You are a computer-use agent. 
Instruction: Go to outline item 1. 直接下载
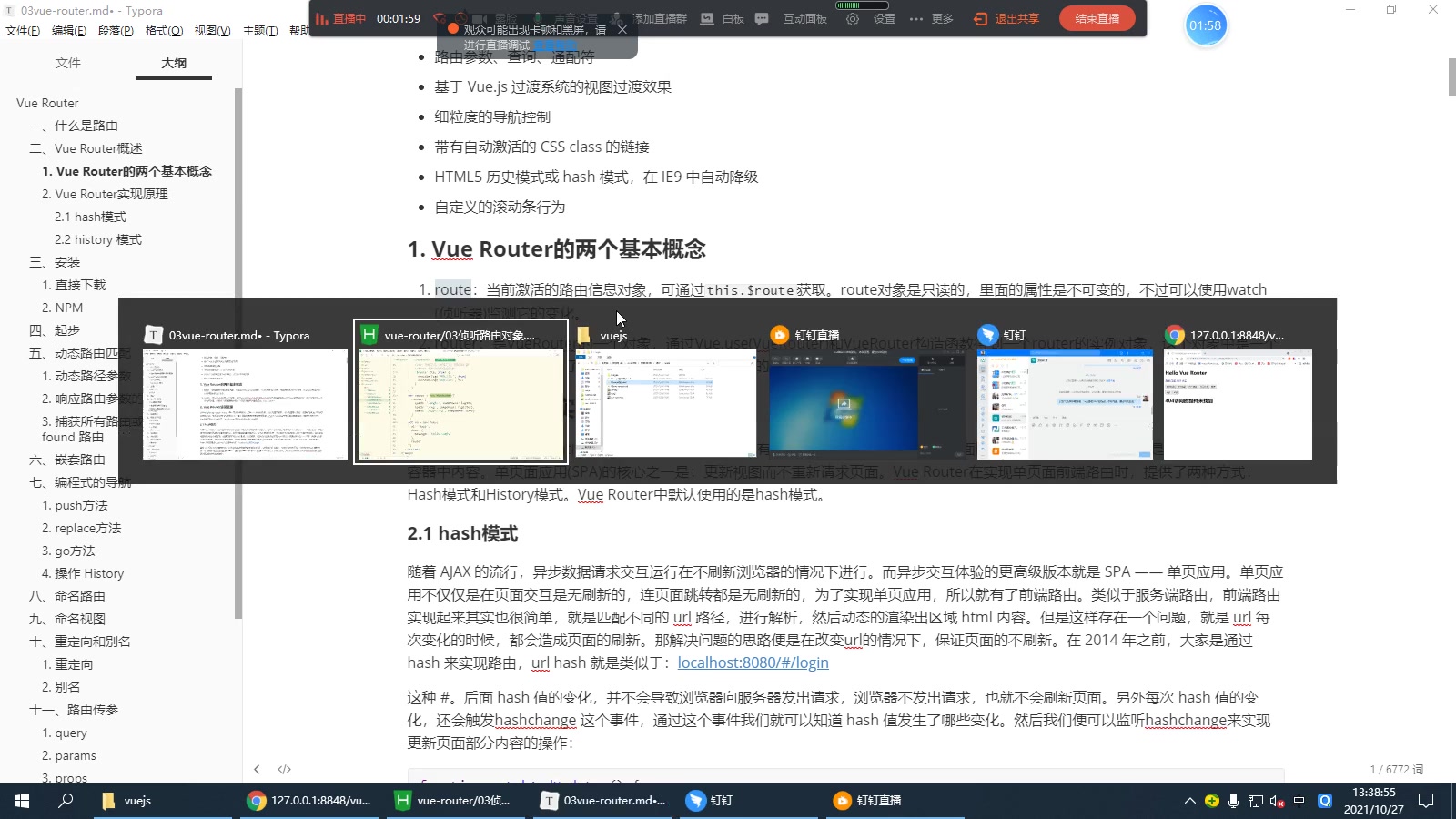(74, 285)
